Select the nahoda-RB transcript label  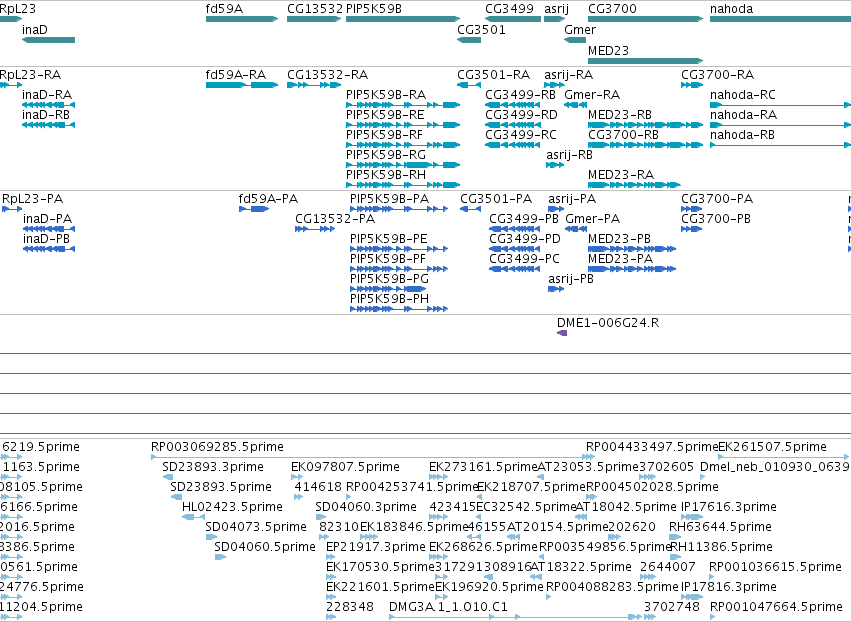tap(742, 135)
